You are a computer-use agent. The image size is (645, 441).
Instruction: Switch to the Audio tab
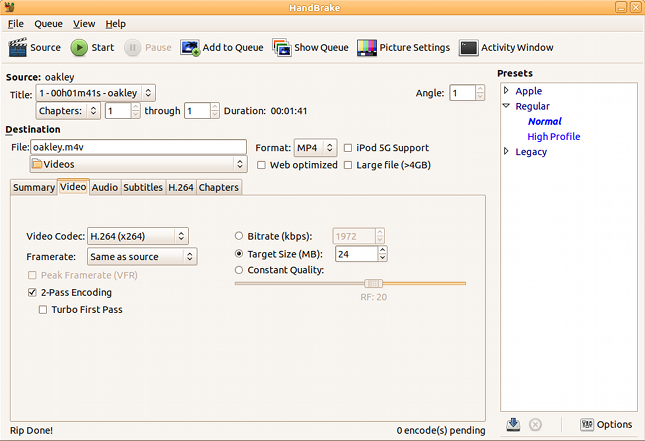click(104, 187)
